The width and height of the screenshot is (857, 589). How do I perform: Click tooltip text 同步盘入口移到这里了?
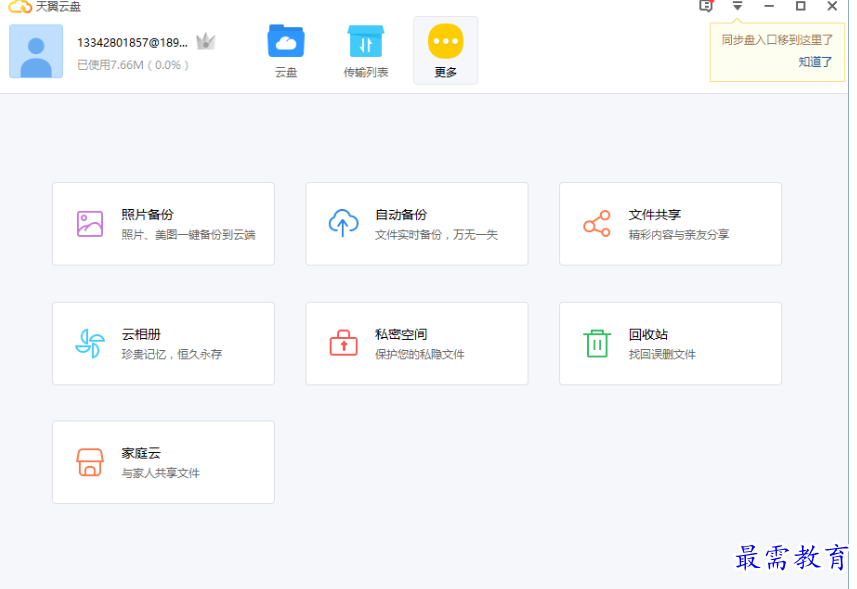pyautogui.click(x=777, y=40)
